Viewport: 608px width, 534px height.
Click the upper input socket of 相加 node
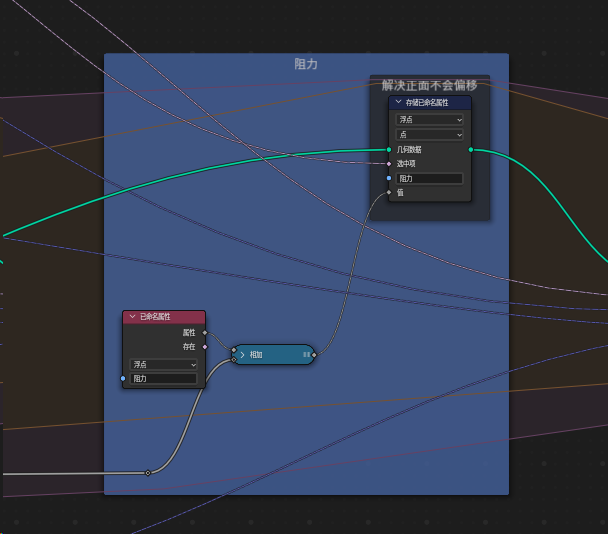pos(234,350)
